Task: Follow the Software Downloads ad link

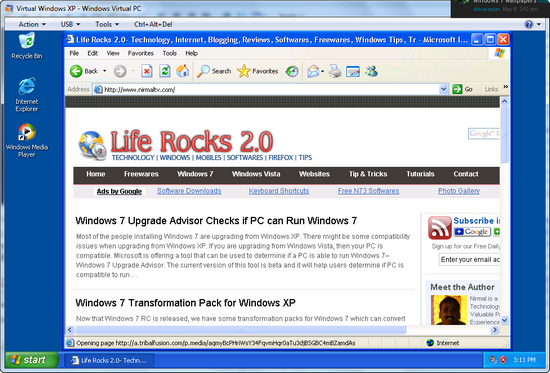Action: click(189, 191)
